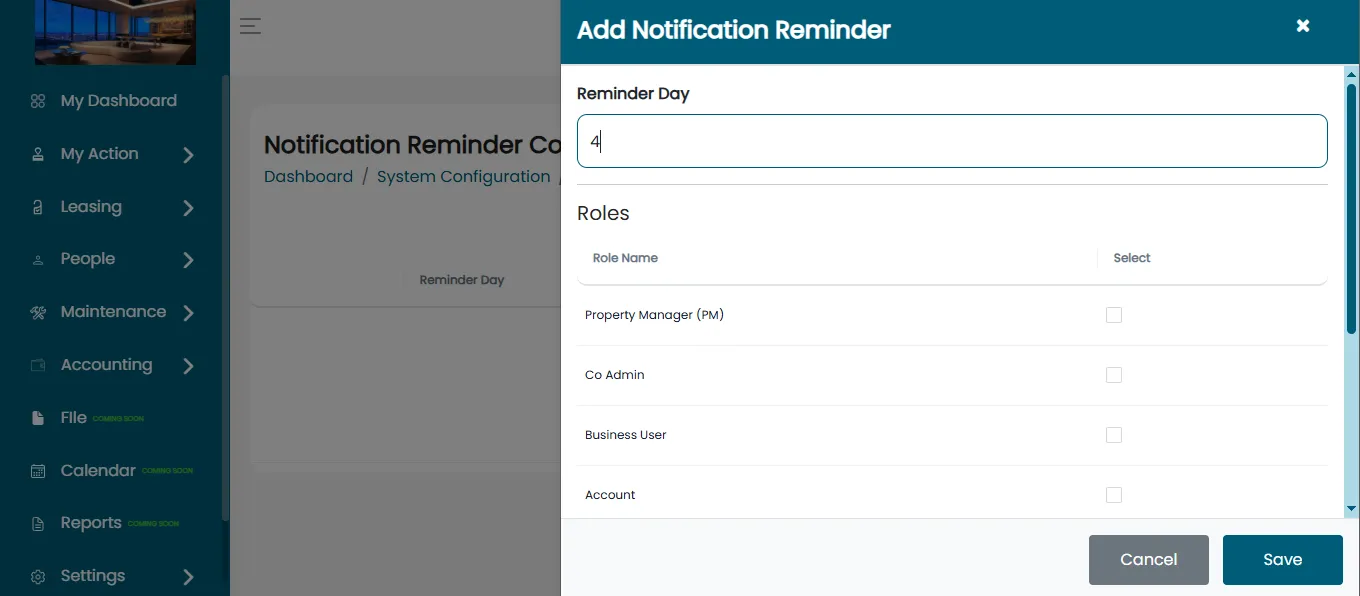
Task: Expand the People submenu chevron
Action: 189,260
